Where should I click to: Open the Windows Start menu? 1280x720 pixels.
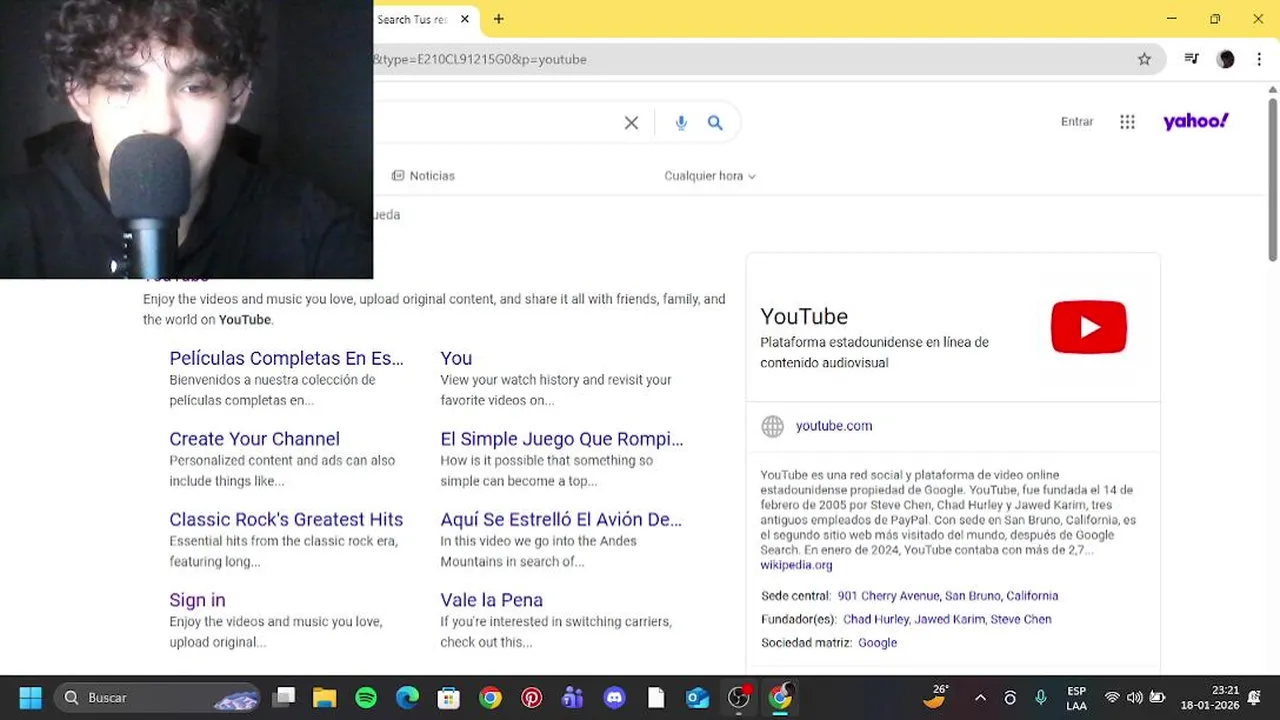[x=30, y=697]
